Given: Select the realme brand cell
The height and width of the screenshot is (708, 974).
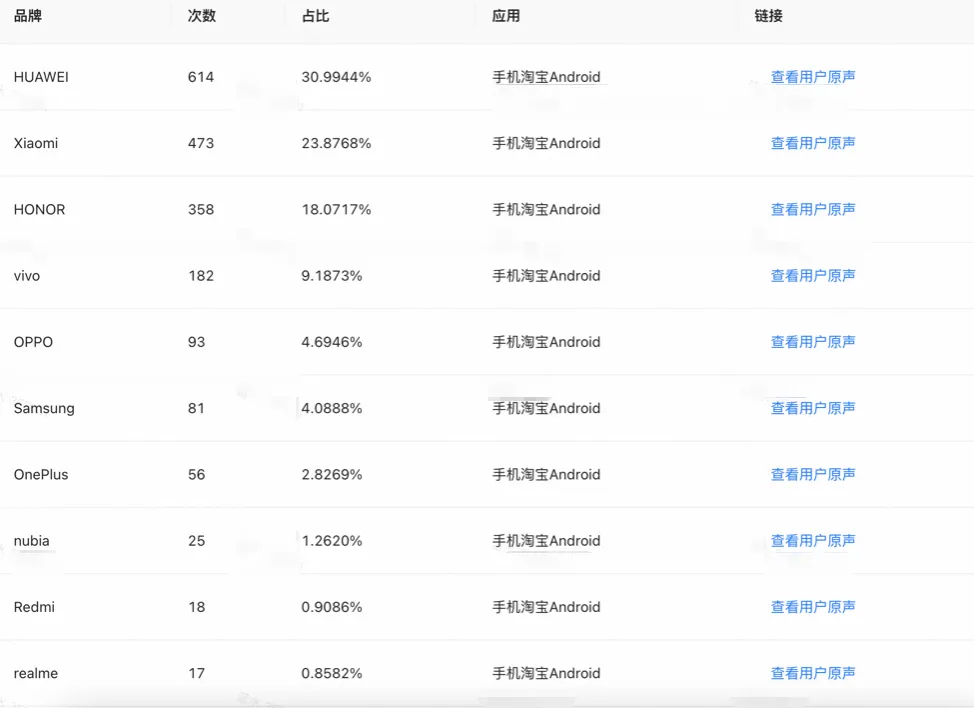Looking at the screenshot, I should 36,673.
